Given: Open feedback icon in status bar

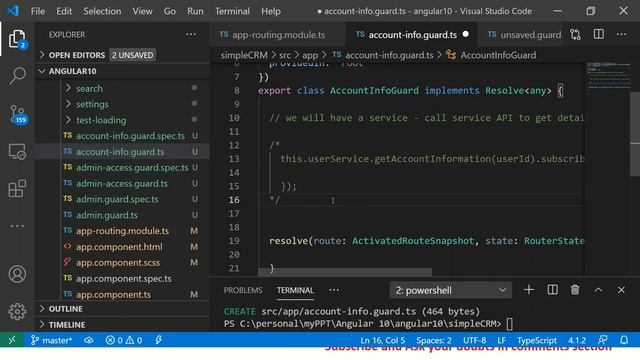Looking at the screenshot, I should coord(602,340).
